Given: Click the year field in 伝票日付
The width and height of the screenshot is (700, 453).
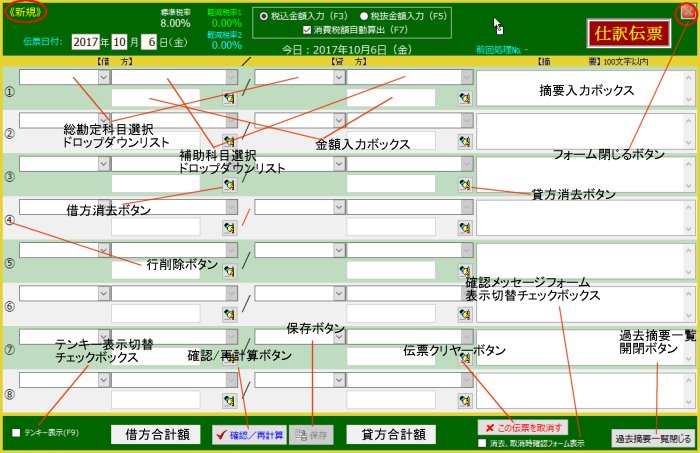Looking at the screenshot, I should [86, 42].
